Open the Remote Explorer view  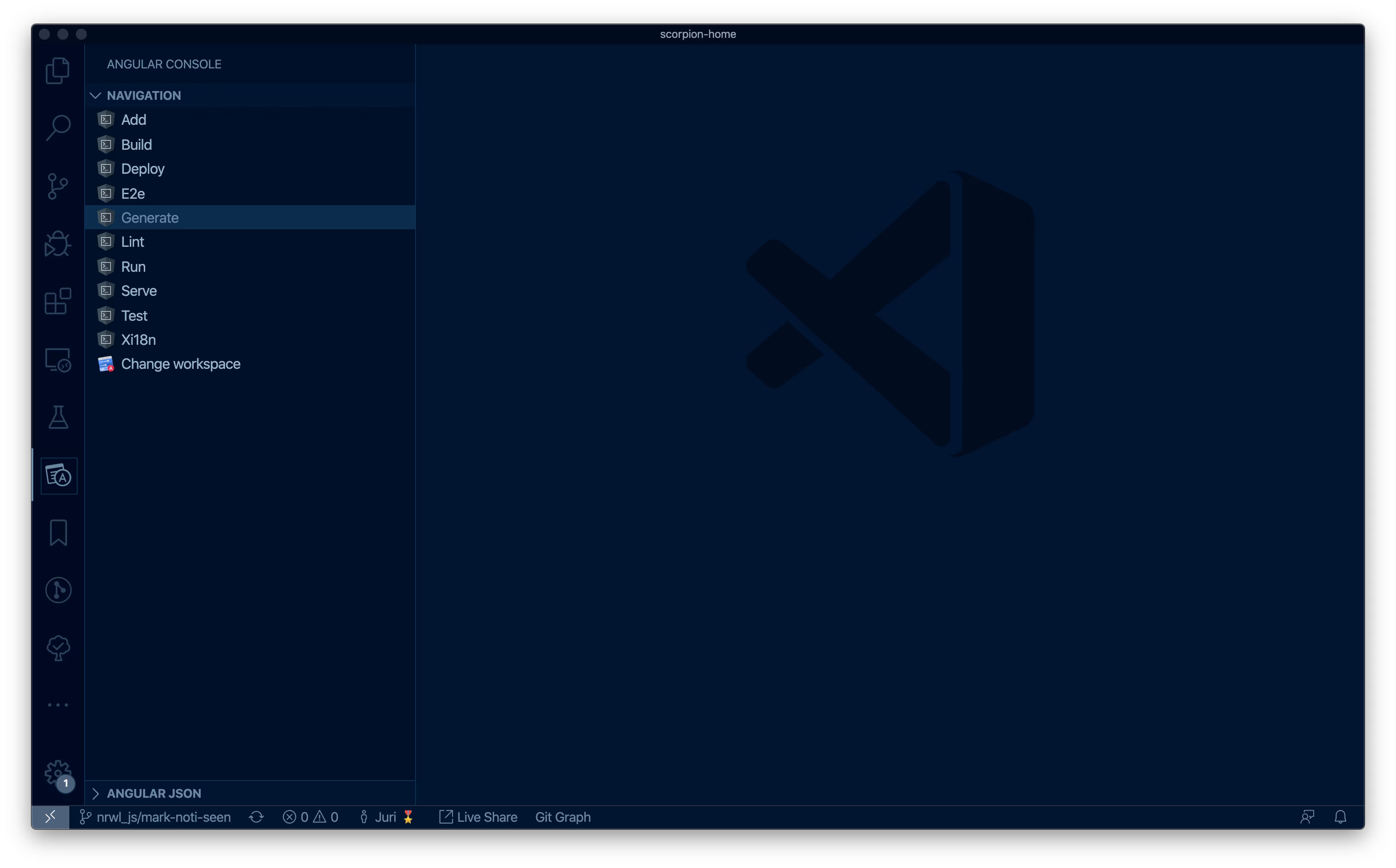[x=58, y=360]
